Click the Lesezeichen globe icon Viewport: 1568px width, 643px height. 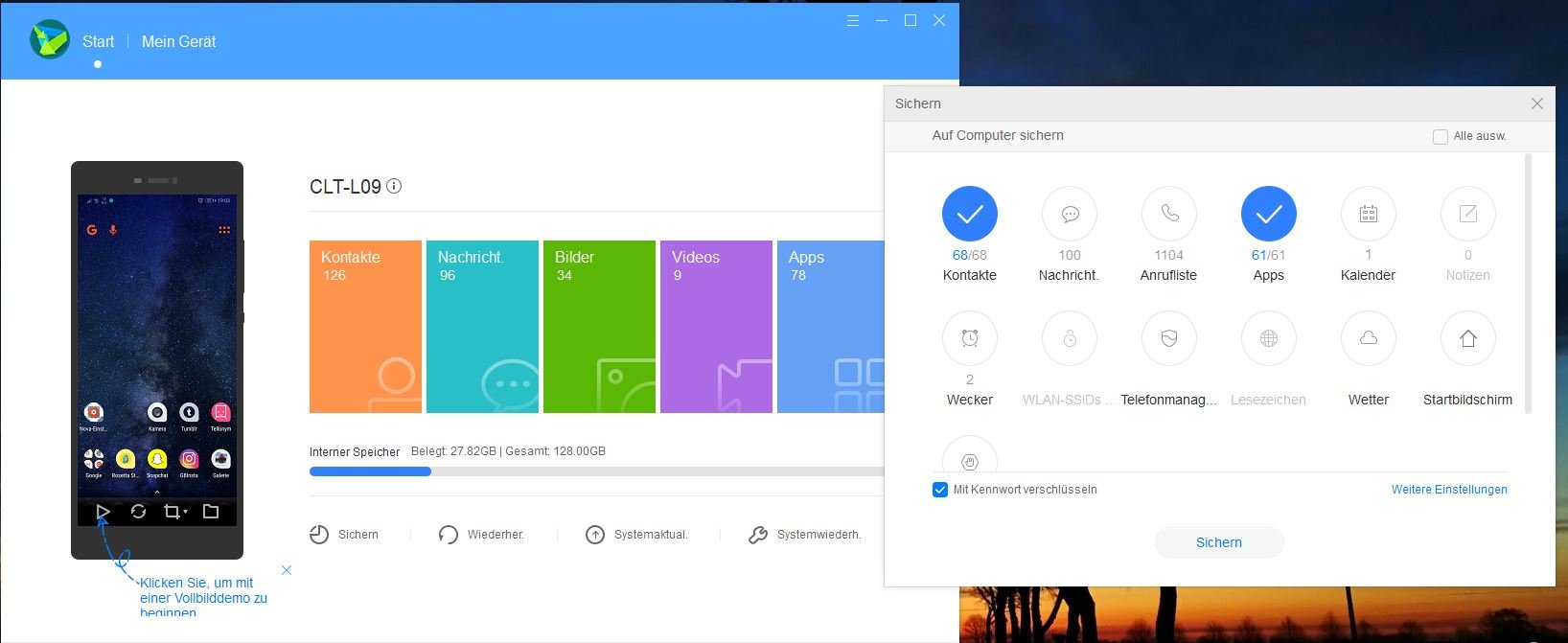(x=1269, y=338)
